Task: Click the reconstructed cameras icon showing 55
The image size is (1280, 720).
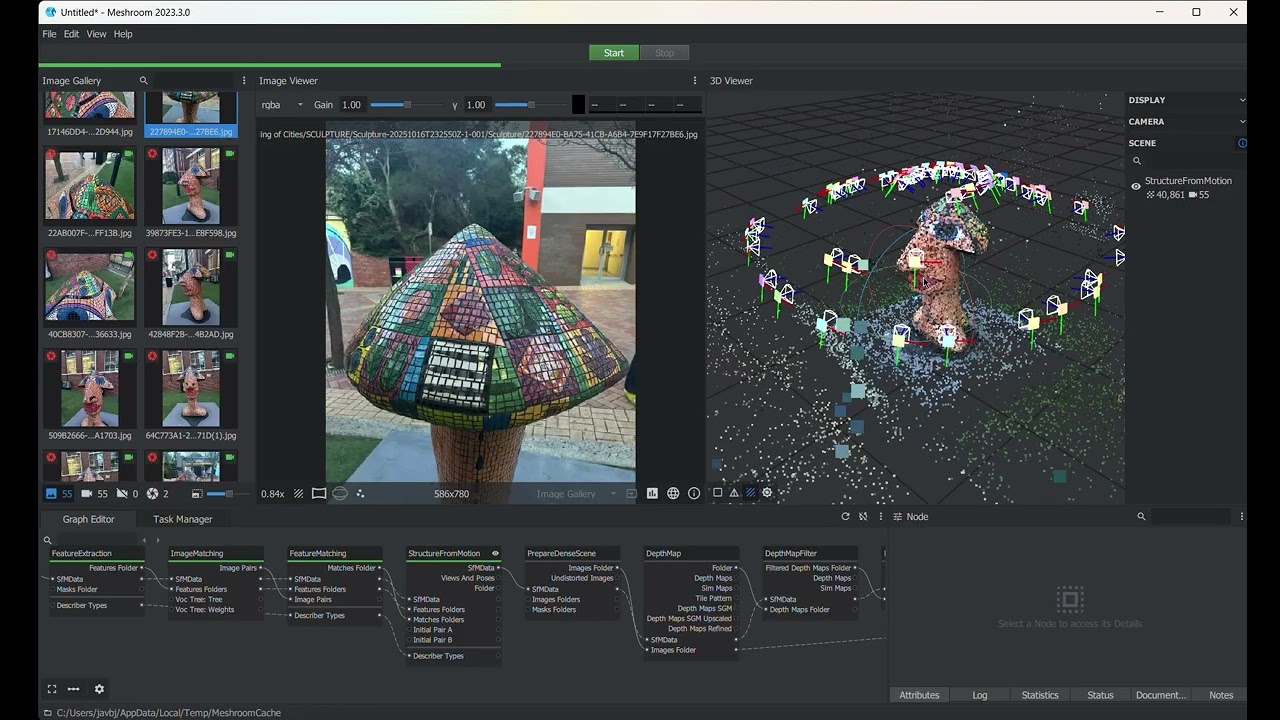Action: click(x=86, y=494)
